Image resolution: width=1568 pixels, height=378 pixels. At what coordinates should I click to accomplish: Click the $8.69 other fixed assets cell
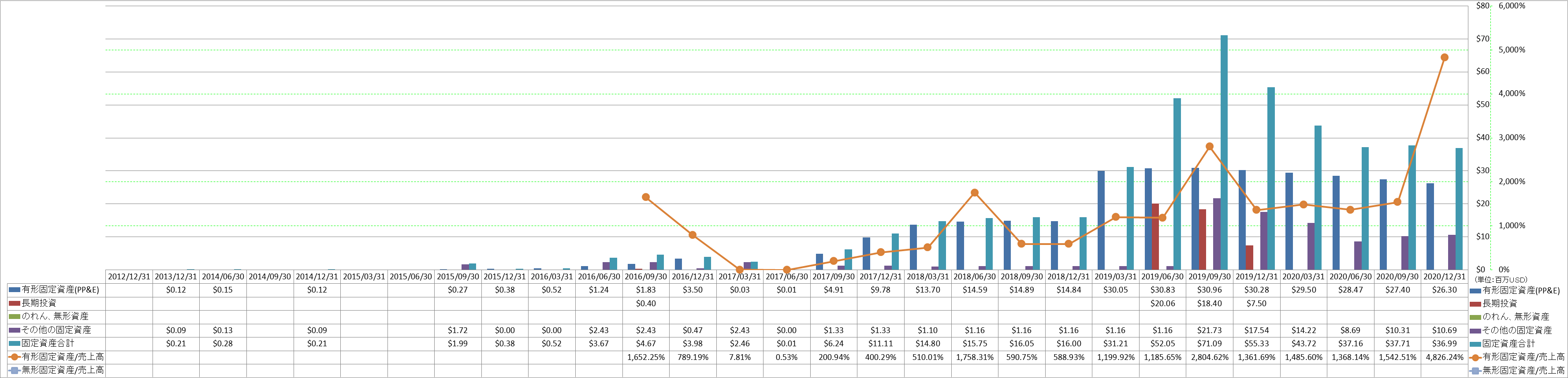coord(1350,330)
